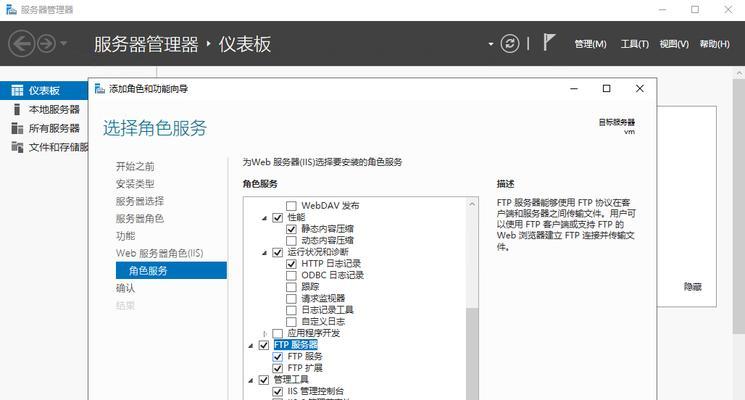Collapse the 运行状况和诊断 tree node

pyautogui.click(x=265, y=253)
